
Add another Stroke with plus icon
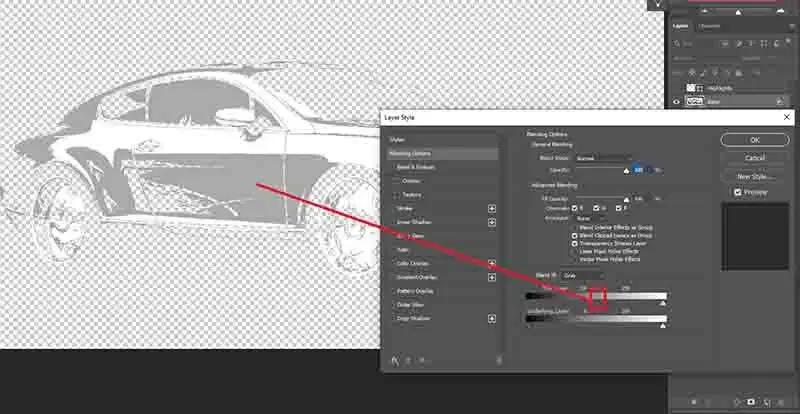(x=492, y=208)
